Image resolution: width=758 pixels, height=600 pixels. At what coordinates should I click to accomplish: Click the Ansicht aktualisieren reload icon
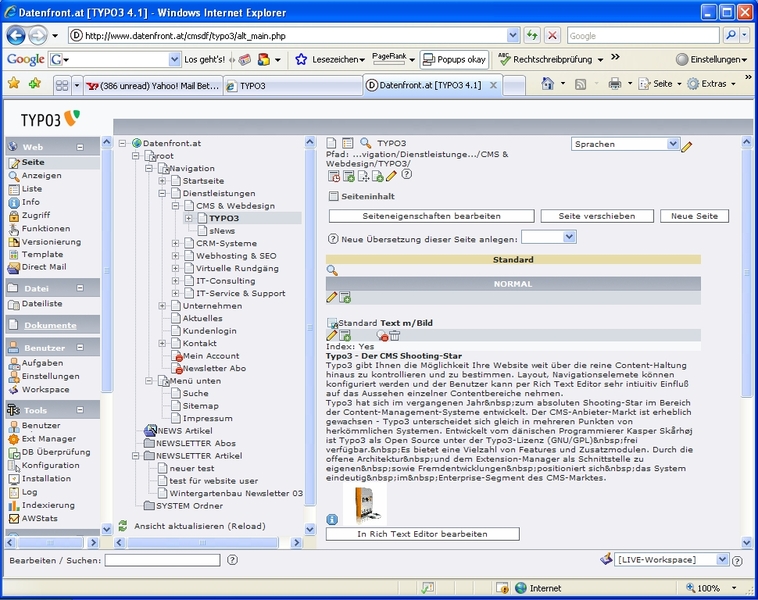click(123, 526)
